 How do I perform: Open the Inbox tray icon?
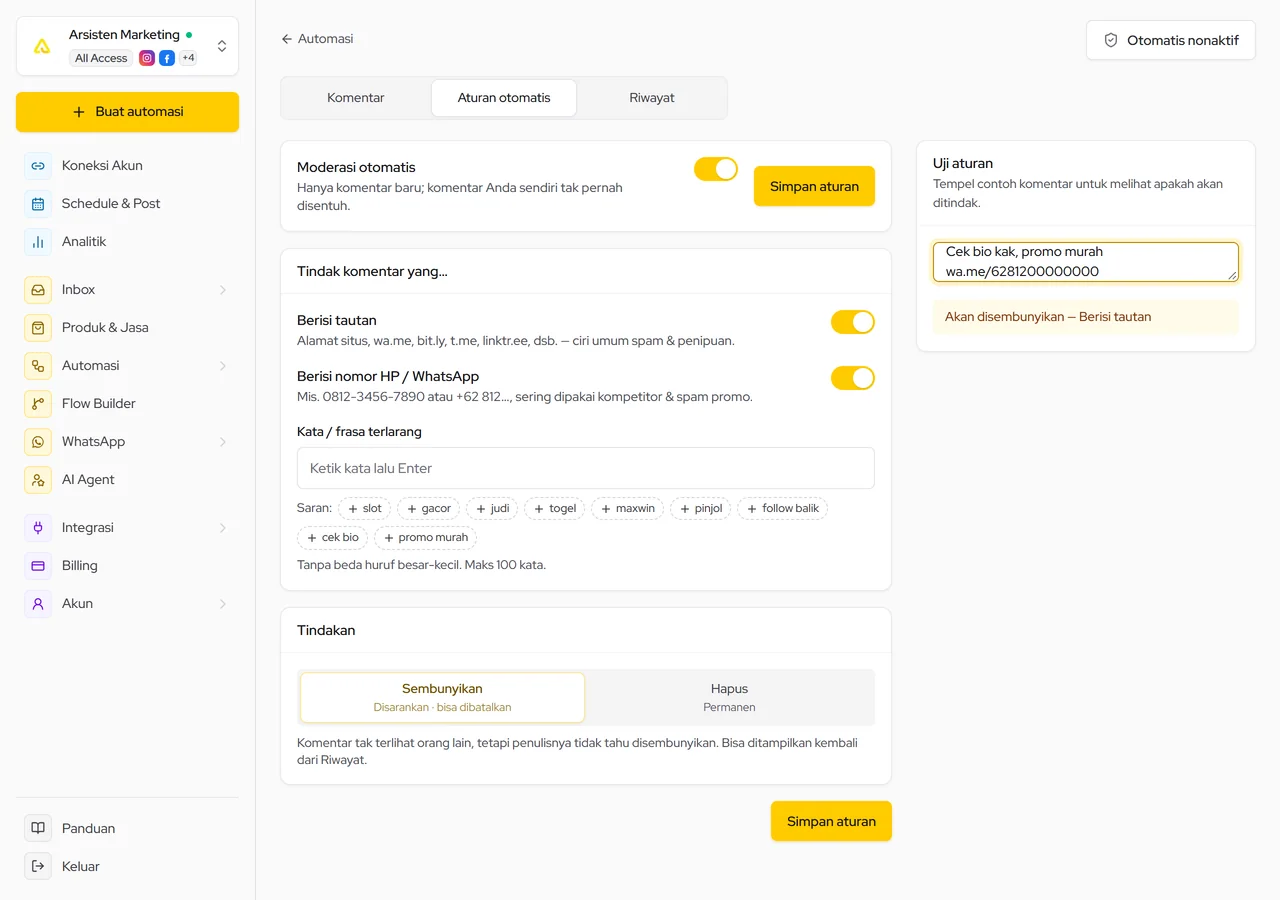click(38, 290)
